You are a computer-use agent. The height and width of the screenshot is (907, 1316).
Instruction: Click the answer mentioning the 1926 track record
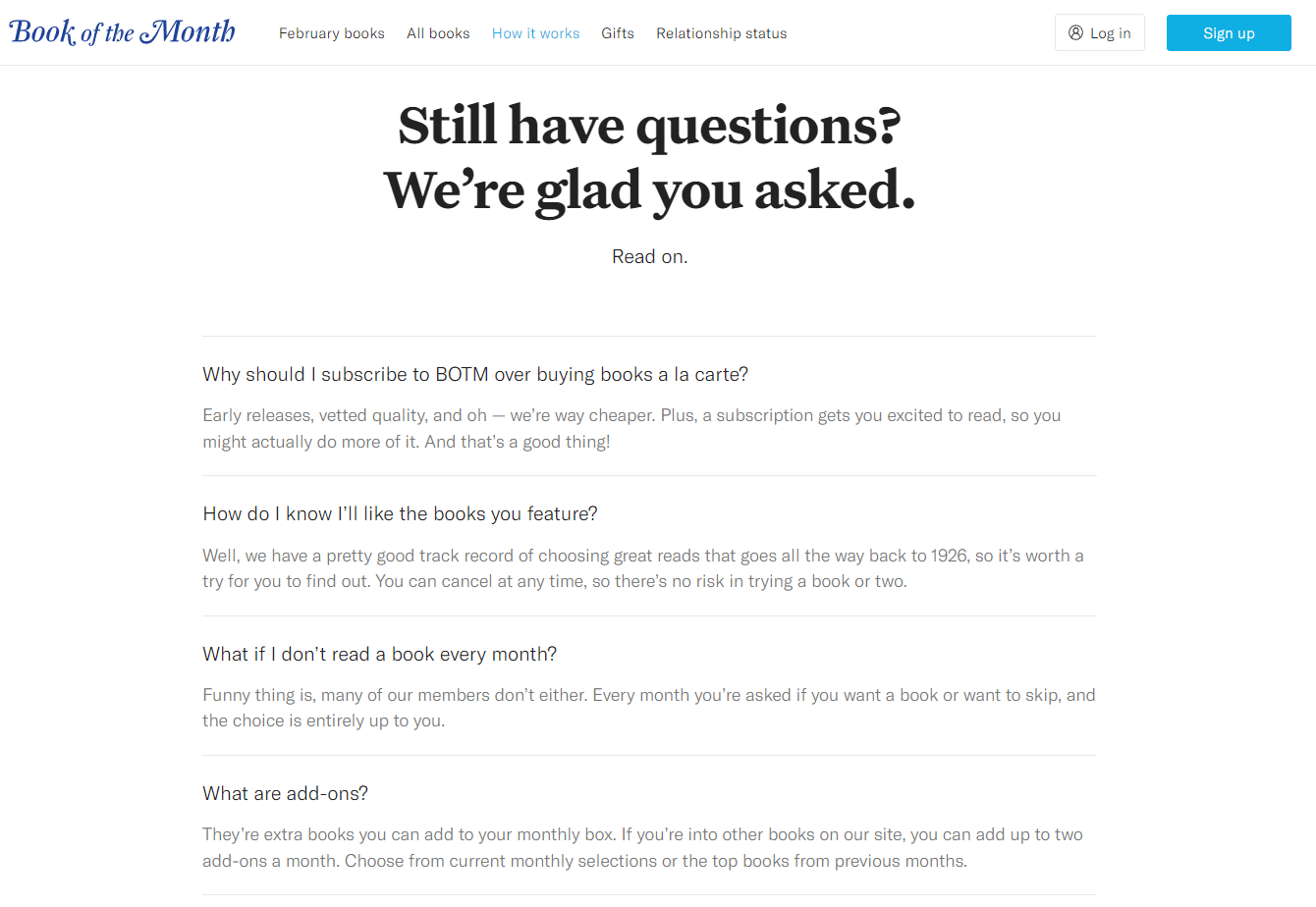click(x=642, y=567)
